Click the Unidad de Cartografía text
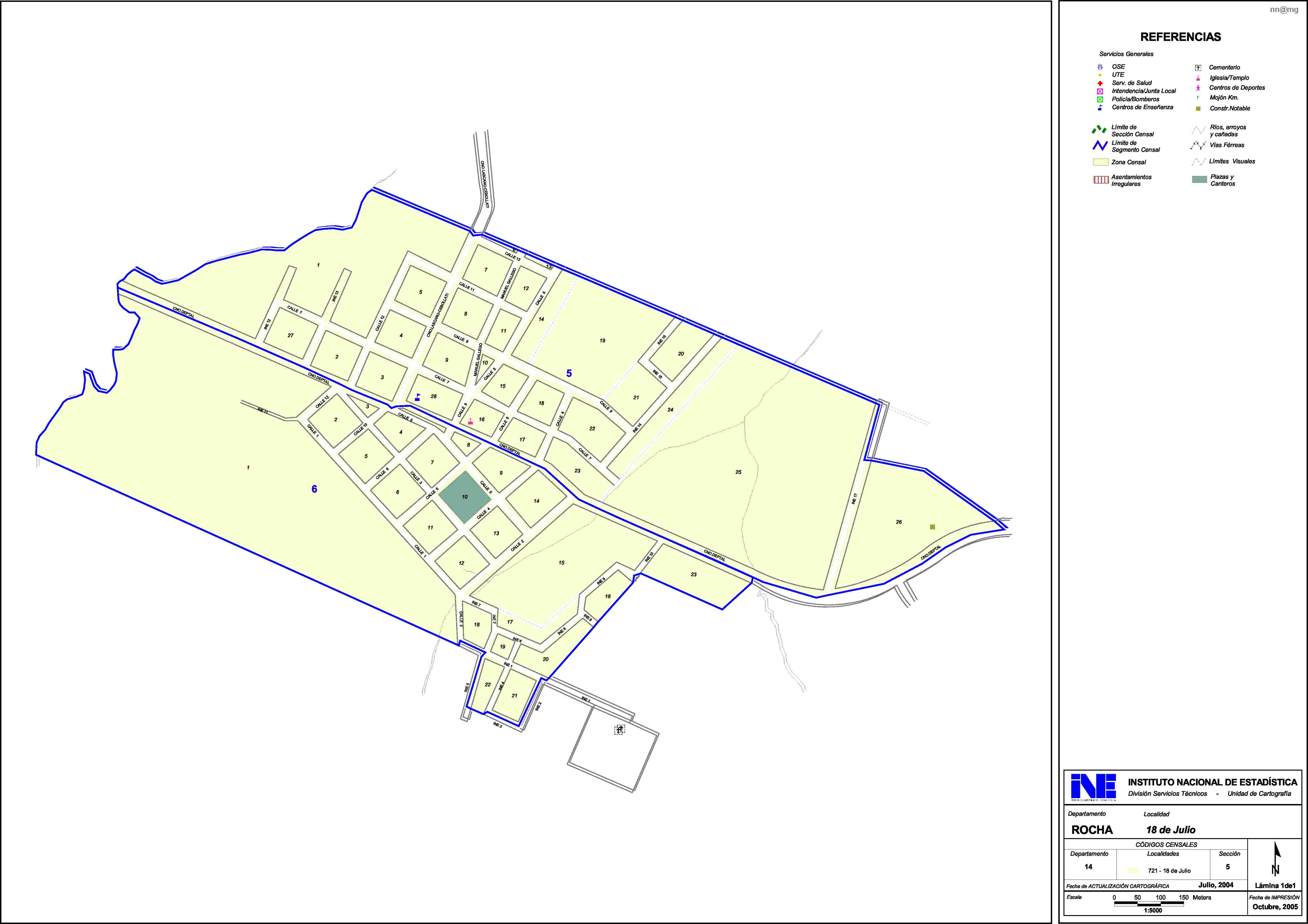The image size is (1308, 924). 1259,794
